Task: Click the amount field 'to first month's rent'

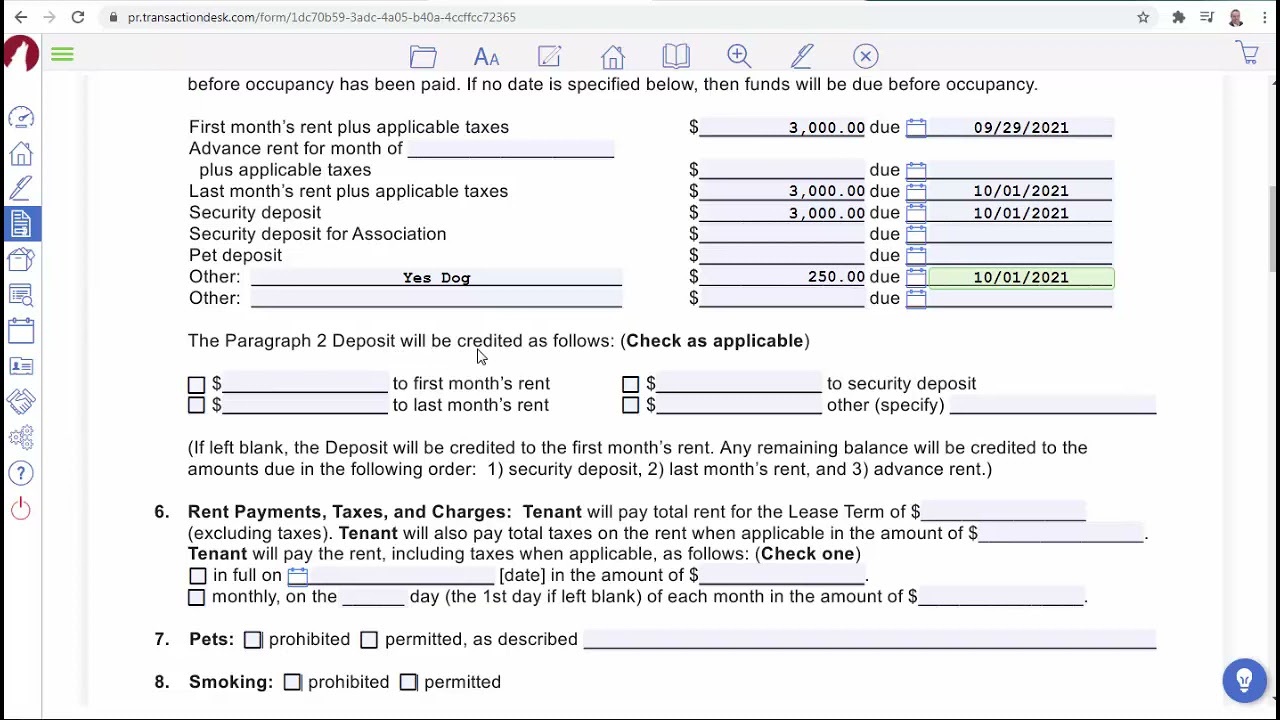Action: 304,384
